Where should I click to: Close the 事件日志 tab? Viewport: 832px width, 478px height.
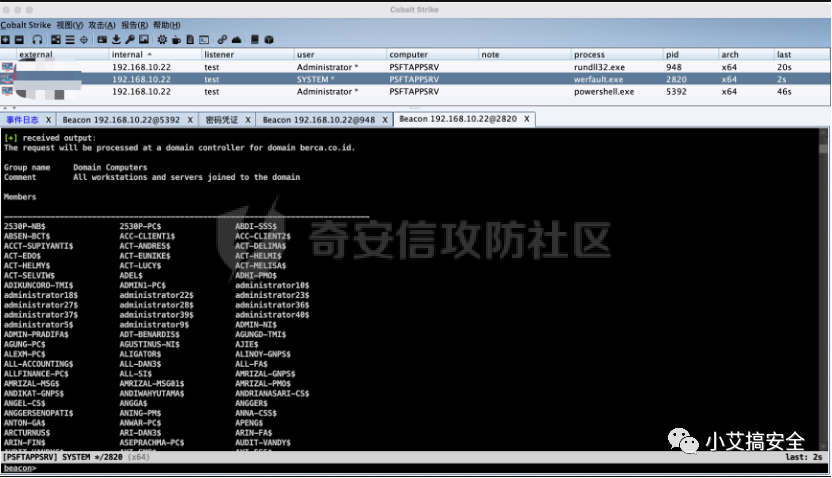click(x=48, y=120)
